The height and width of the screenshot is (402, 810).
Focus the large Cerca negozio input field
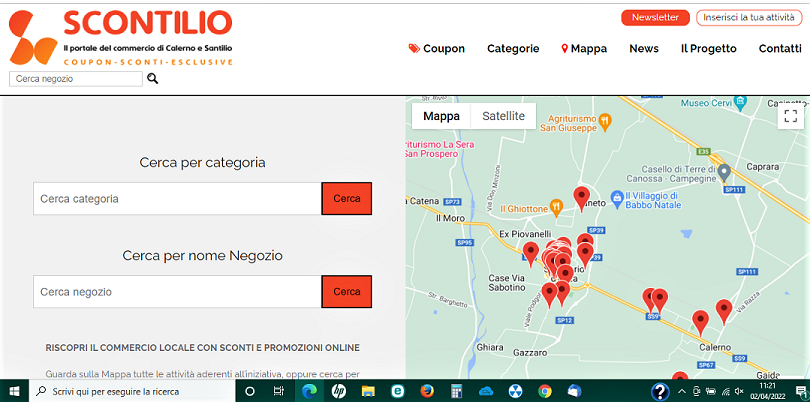coord(177,291)
